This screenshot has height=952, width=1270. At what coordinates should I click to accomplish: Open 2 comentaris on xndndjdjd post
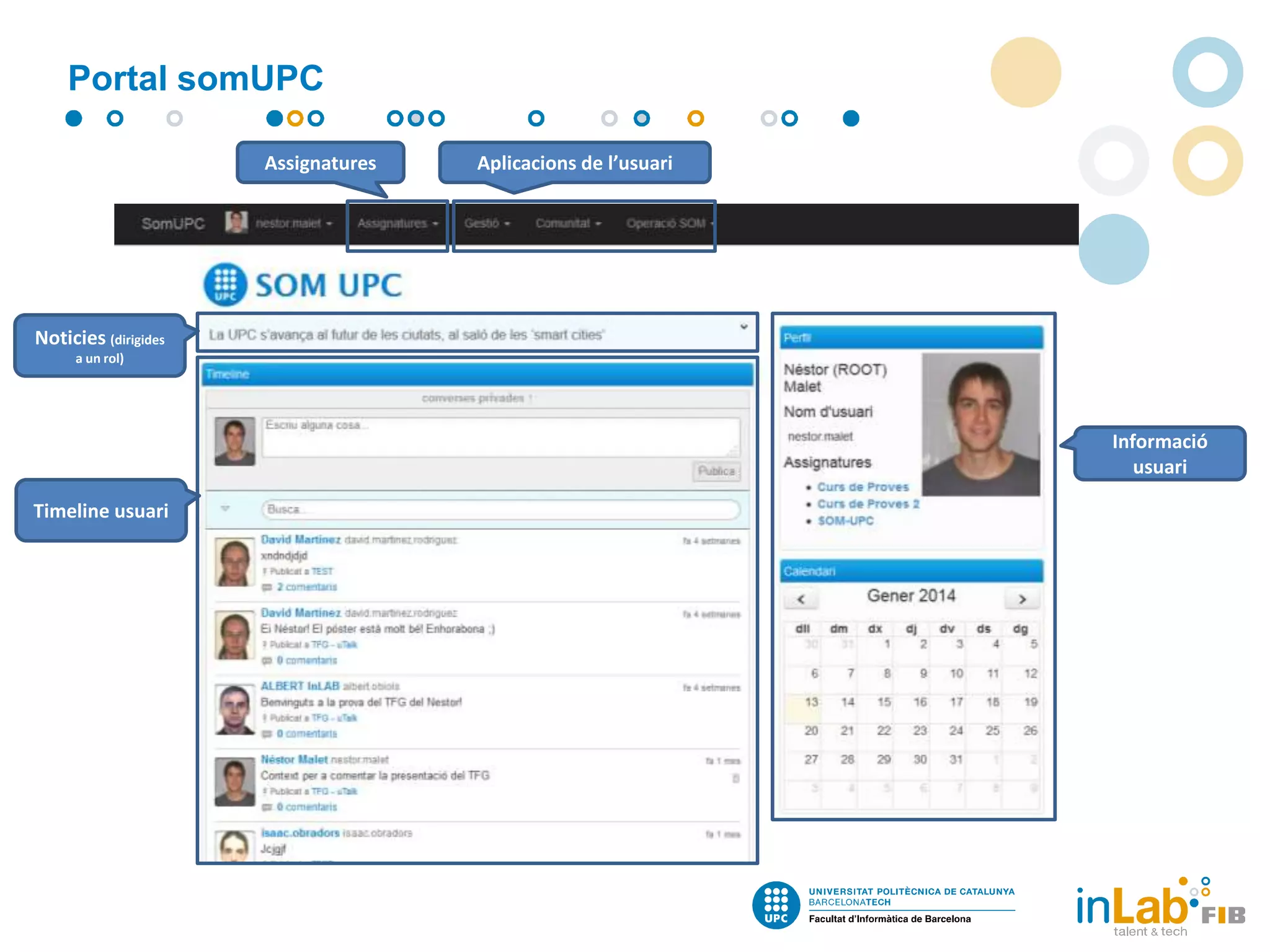(x=306, y=587)
